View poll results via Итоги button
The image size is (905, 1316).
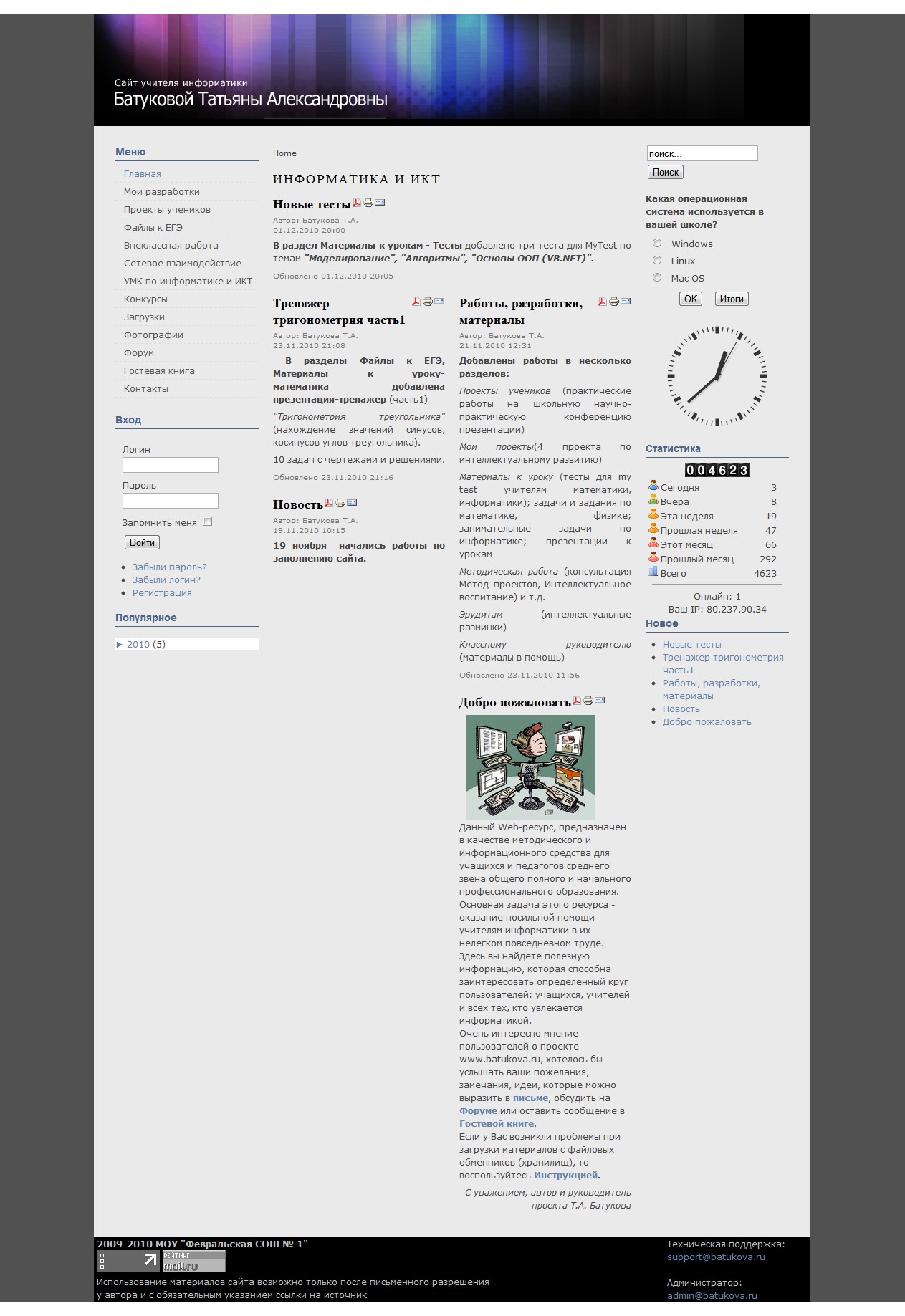732,299
